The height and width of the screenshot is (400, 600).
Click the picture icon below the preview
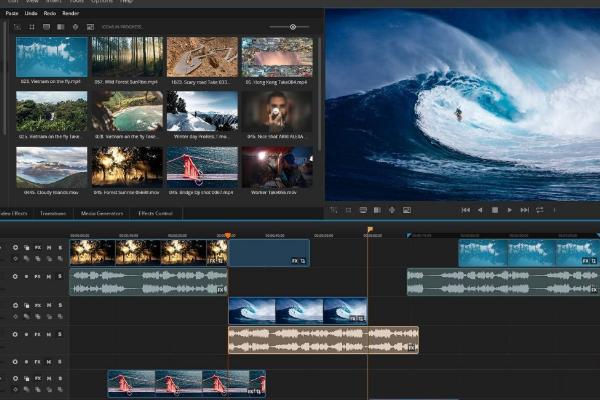407,210
